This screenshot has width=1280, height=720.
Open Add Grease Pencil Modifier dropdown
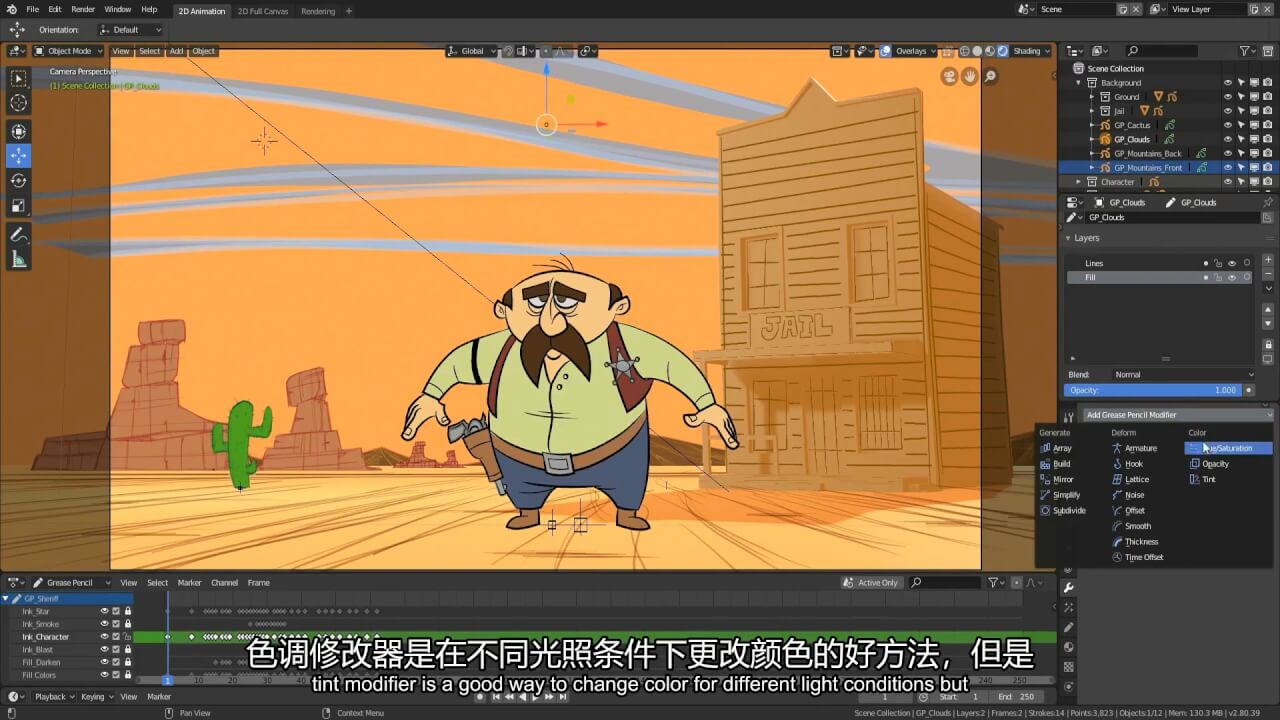click(x=1179, y=415)
